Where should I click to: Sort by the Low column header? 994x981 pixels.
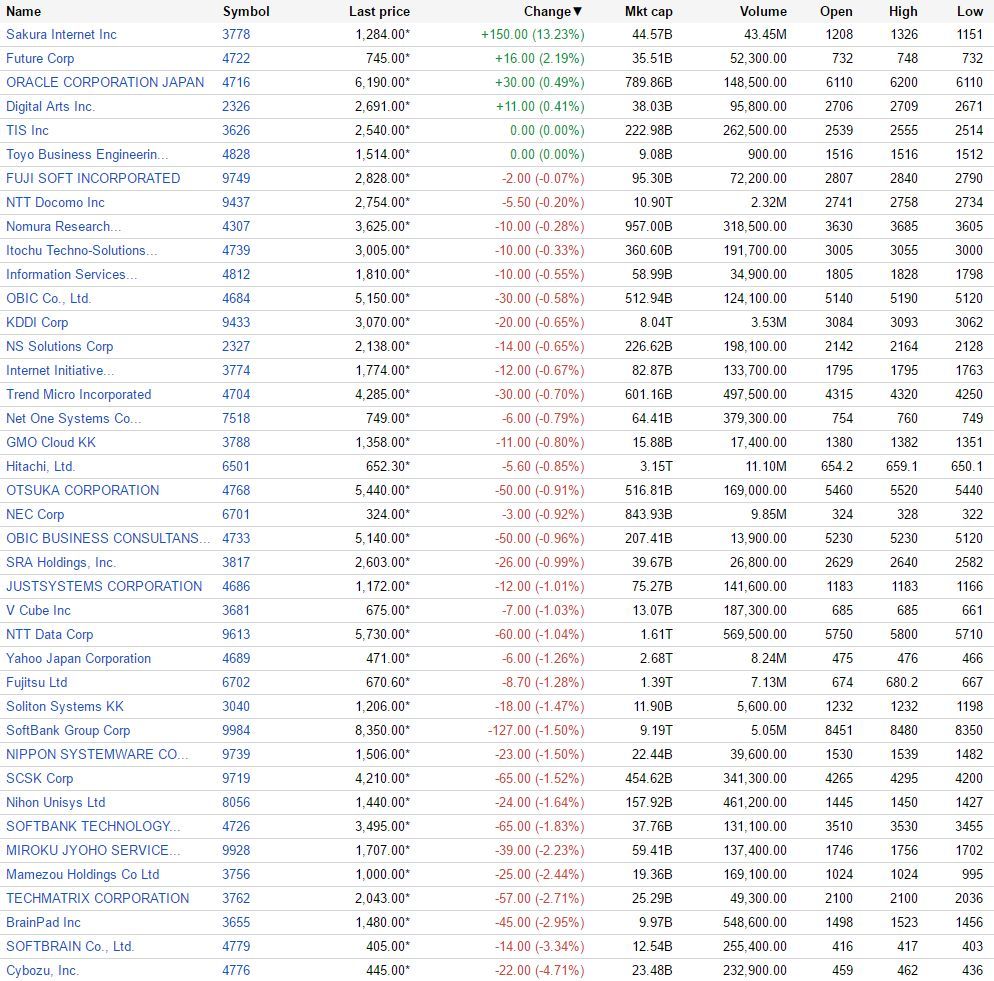[970, 11]
